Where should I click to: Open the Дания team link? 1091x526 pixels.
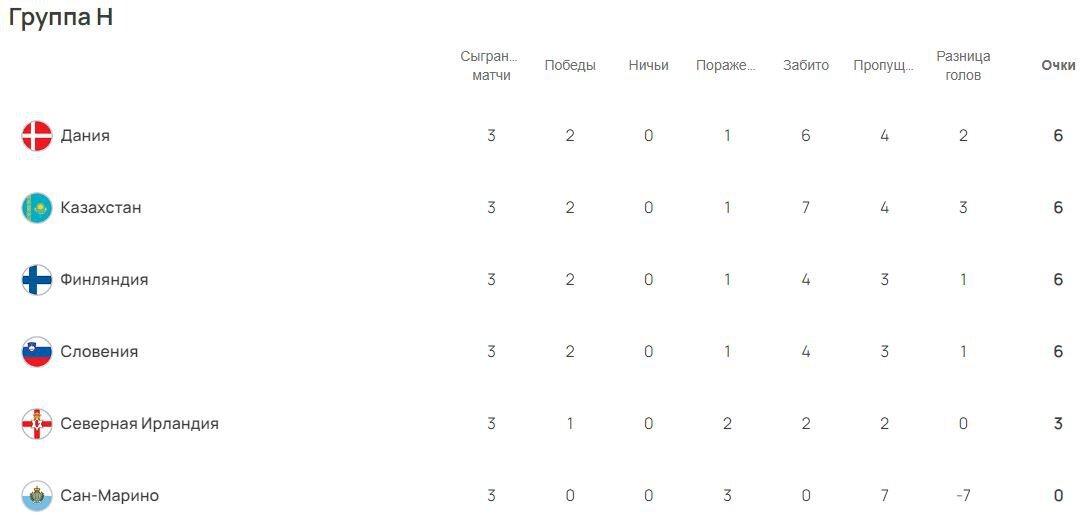coord(85,136)
